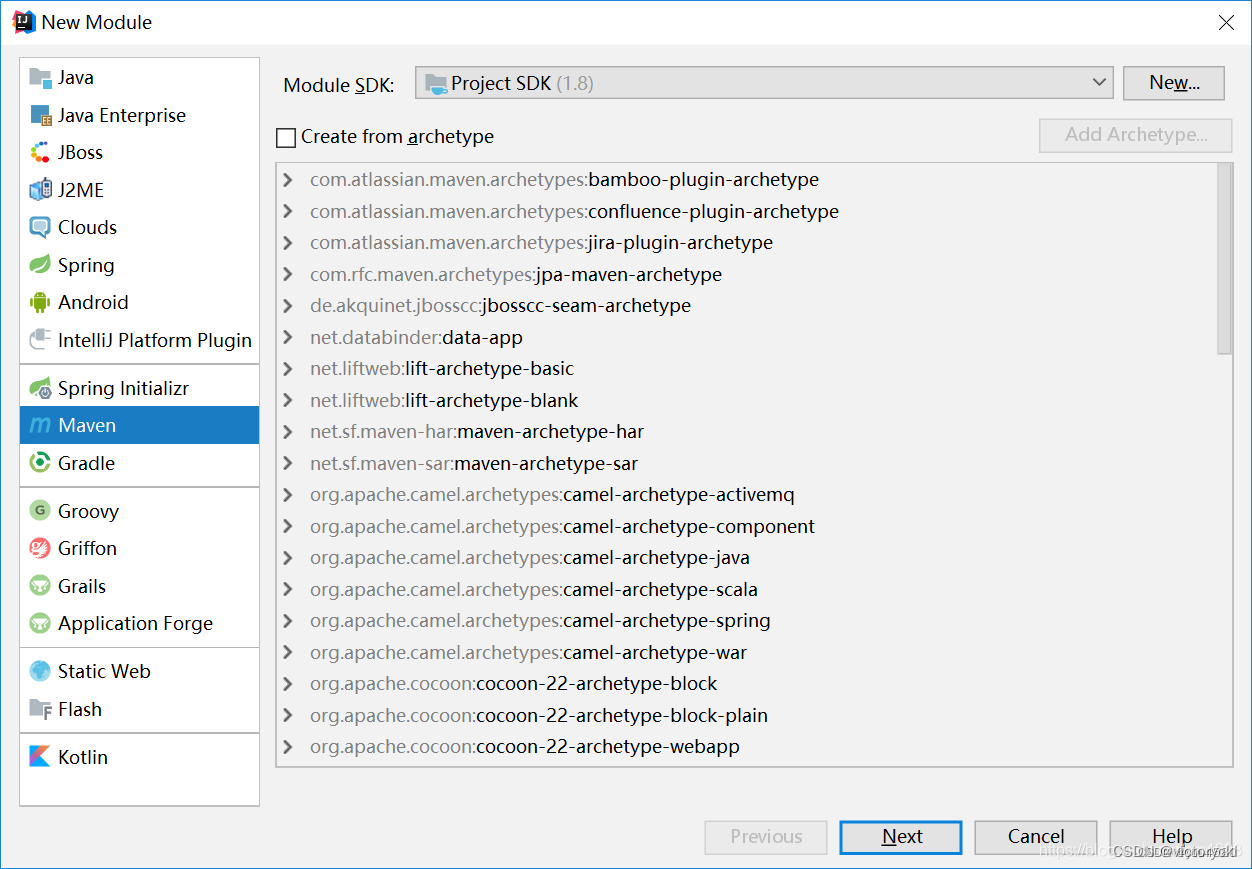Select cocoon-22-archetype-webapp row
Viewport: 1252px width, 869px height.
coord(747,747)
